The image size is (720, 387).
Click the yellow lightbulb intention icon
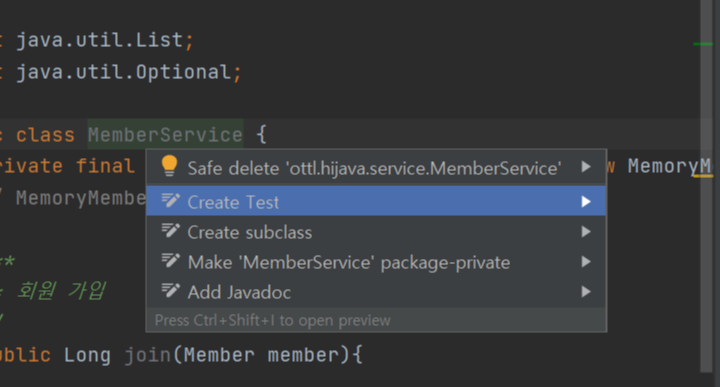point(169,166)
